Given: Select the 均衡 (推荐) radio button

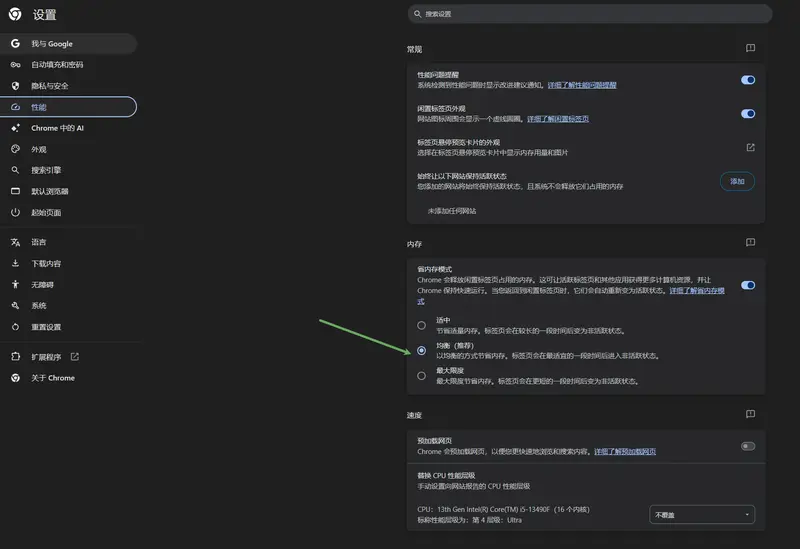Looking at the screenshot, I should click(x=421, y=351).
